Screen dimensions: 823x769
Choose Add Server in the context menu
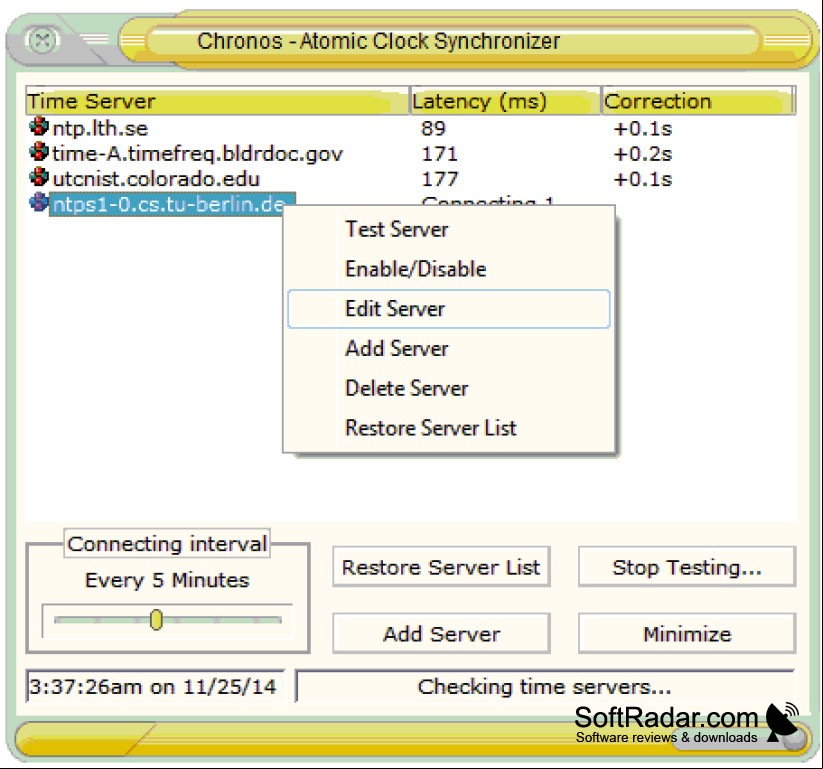pos(449,349)
